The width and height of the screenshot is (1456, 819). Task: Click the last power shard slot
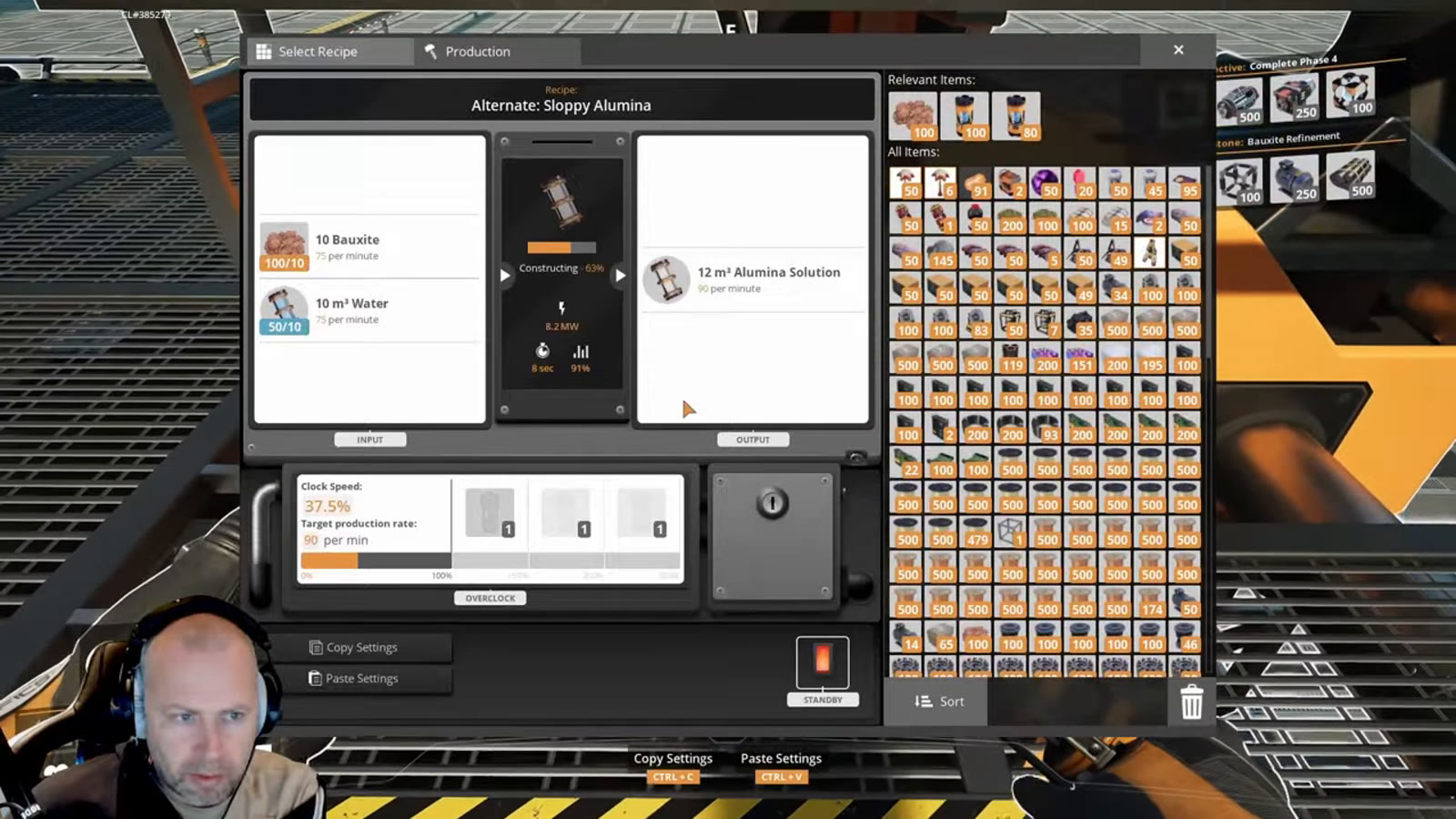click(642, 512)
